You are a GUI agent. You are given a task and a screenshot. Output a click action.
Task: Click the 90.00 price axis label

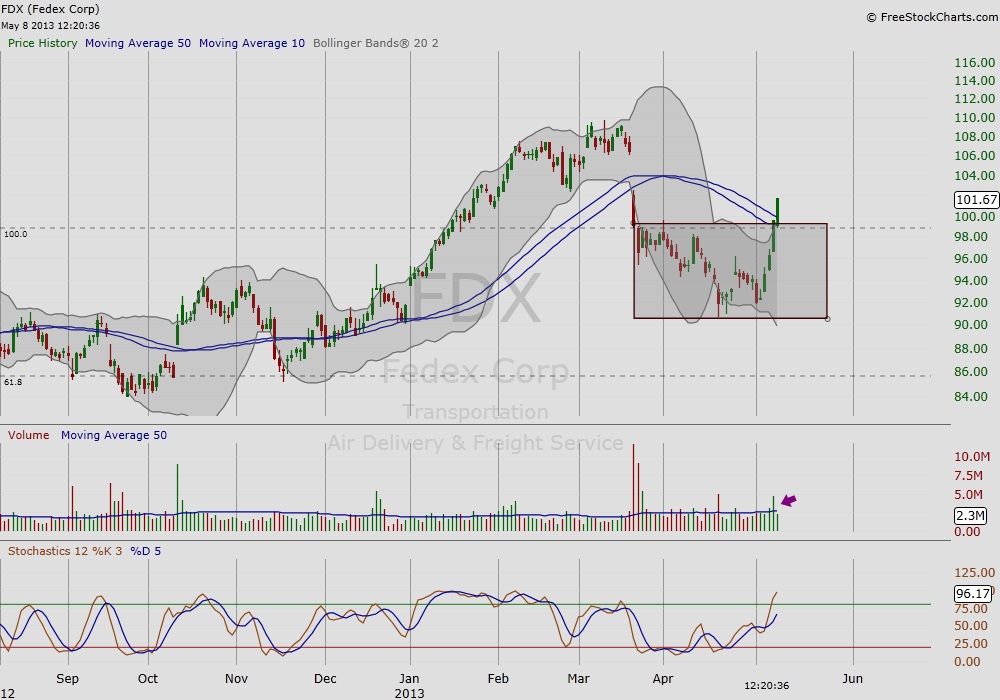pyautogui.click(x=971, y=324)
